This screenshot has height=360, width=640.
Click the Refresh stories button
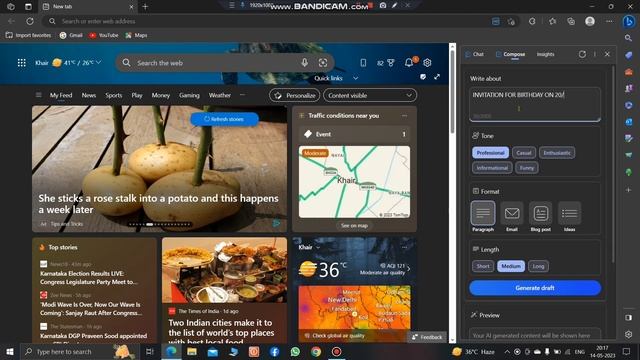[224, 119]
